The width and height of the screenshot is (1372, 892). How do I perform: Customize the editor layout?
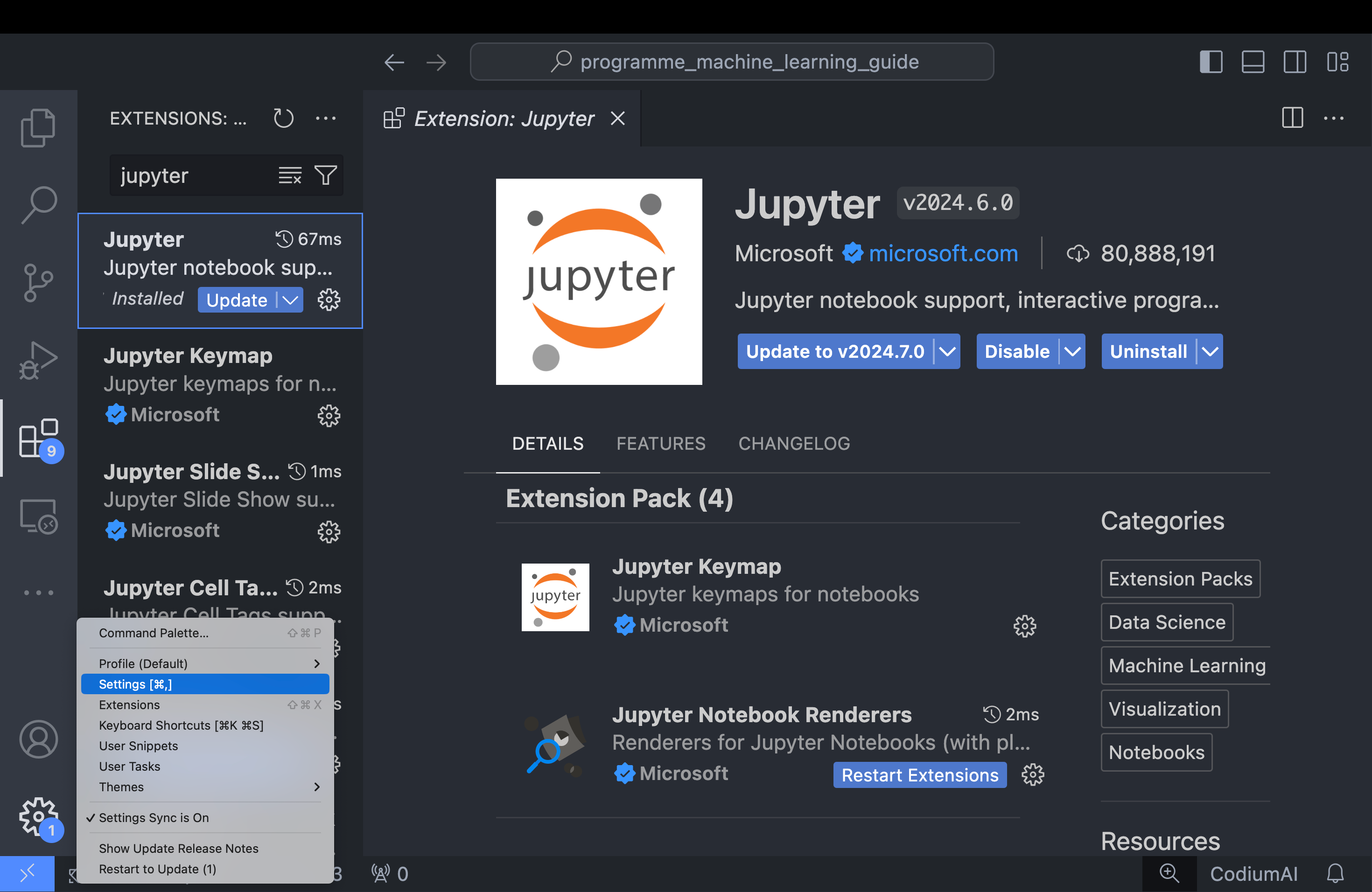coord(1337,62)
